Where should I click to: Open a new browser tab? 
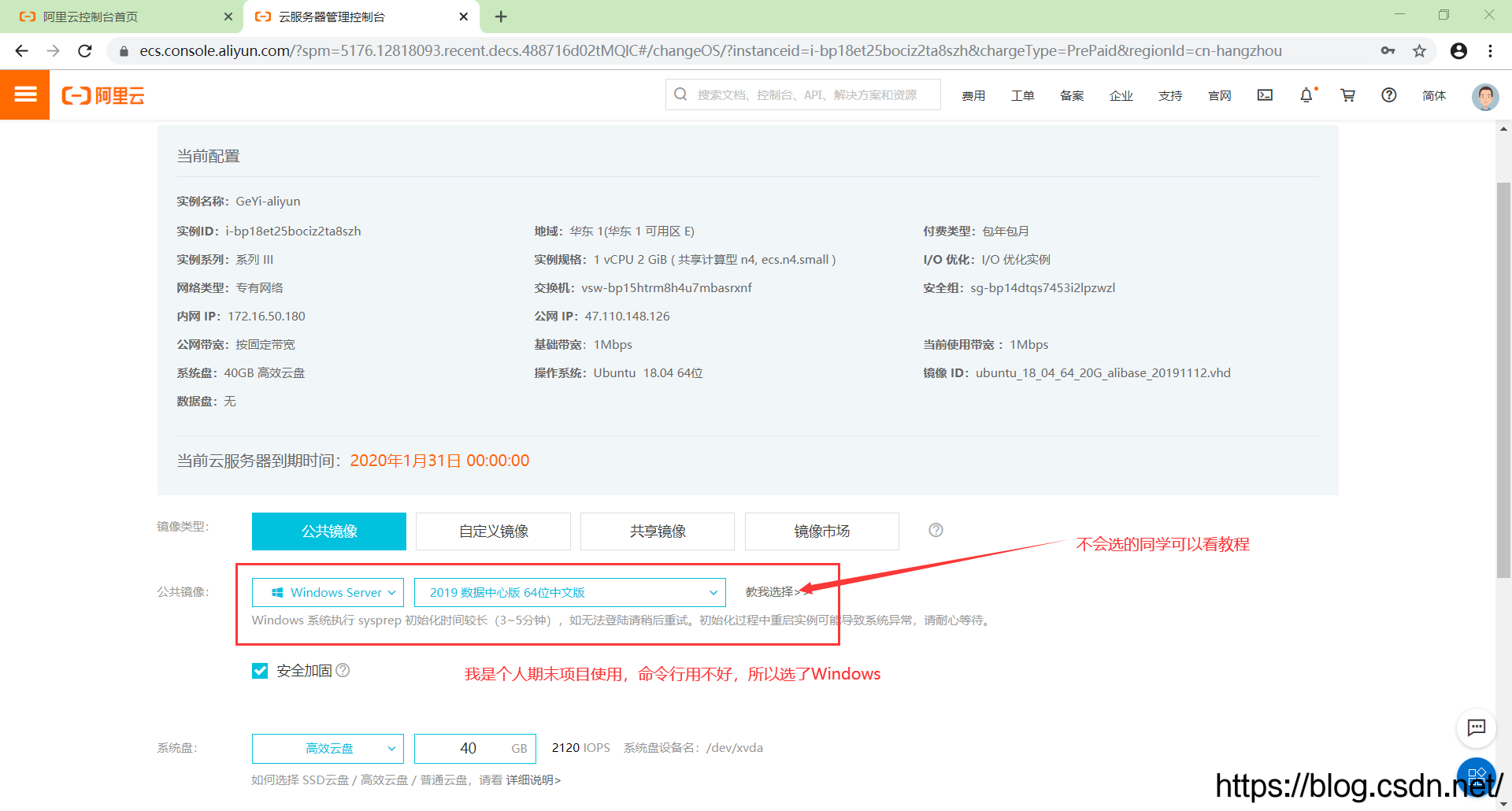pos(501,17)
